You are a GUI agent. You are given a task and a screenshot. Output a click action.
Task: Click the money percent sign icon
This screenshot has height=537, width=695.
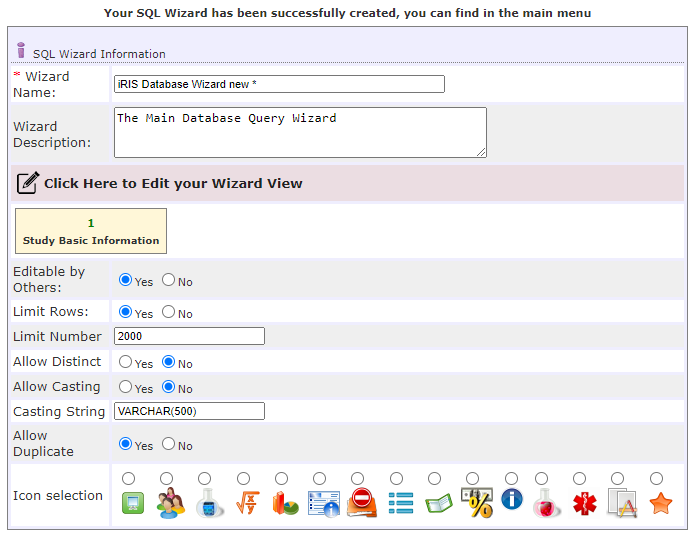(477, 503)
